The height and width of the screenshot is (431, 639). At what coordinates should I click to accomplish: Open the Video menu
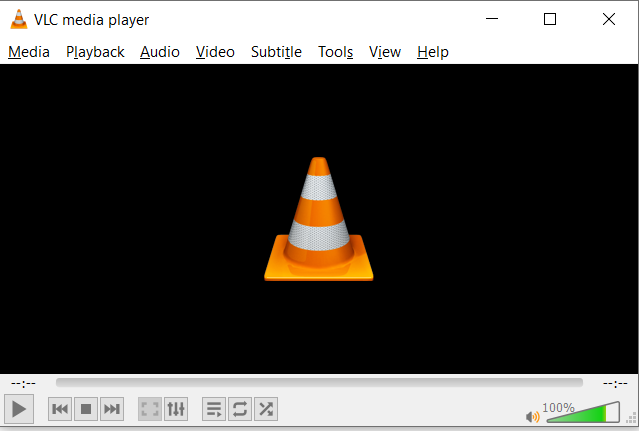(215, 52)
